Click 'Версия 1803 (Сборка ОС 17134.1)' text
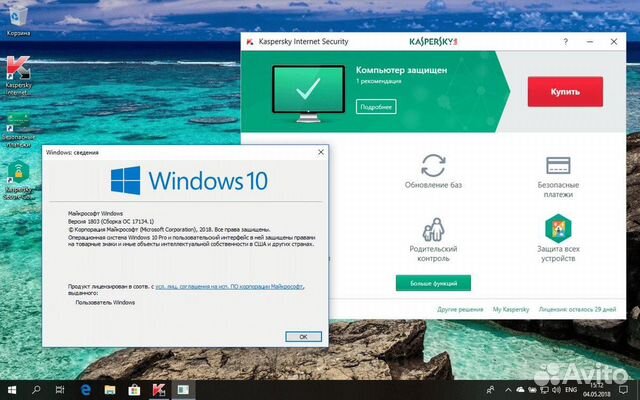Screen dimensions: 640x400 111,221
